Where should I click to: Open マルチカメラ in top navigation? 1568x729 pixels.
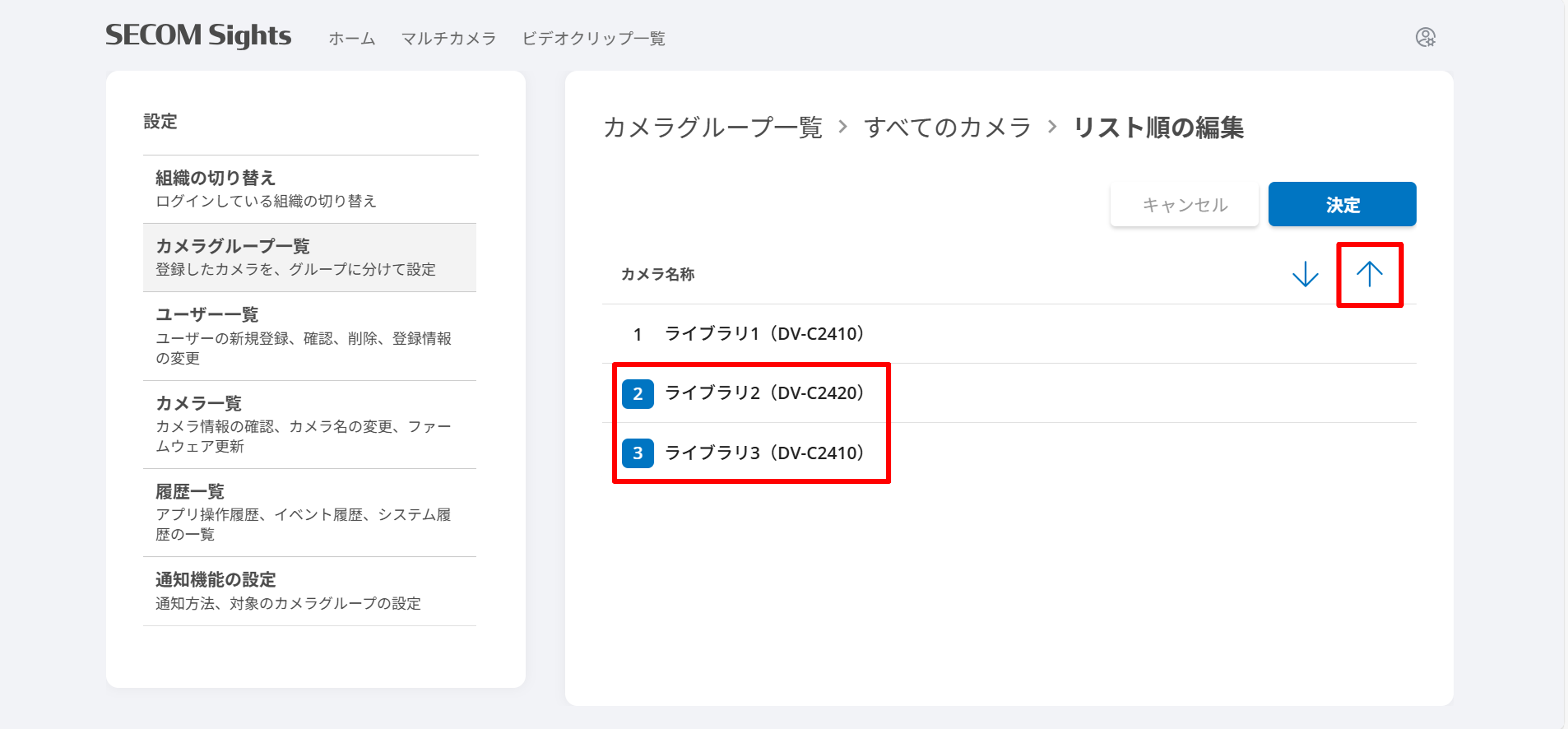click(x=449, y=38)
